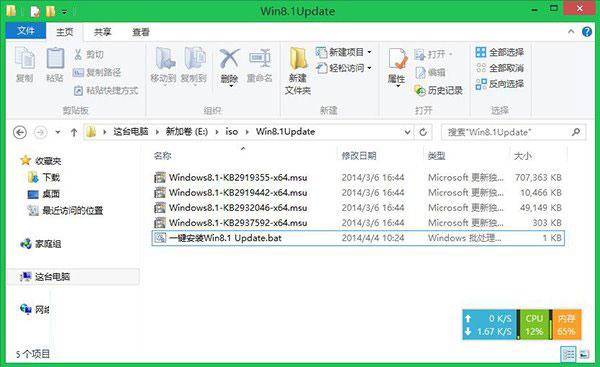Switch to details view icon in status bar
Image resolution: width=600 pixels, height=367 pixels.
click(x=568, y=354)
